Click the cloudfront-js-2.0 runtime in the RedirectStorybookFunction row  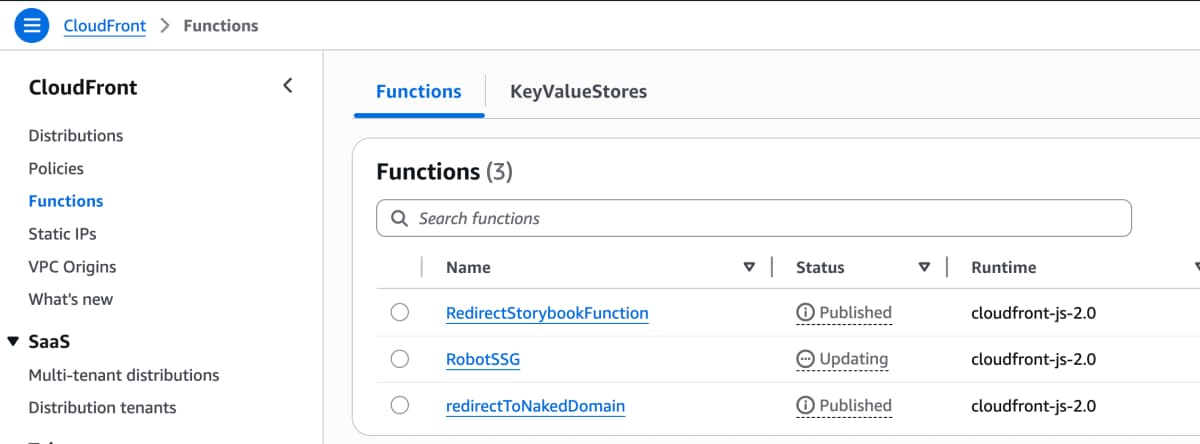(1034, 313)
